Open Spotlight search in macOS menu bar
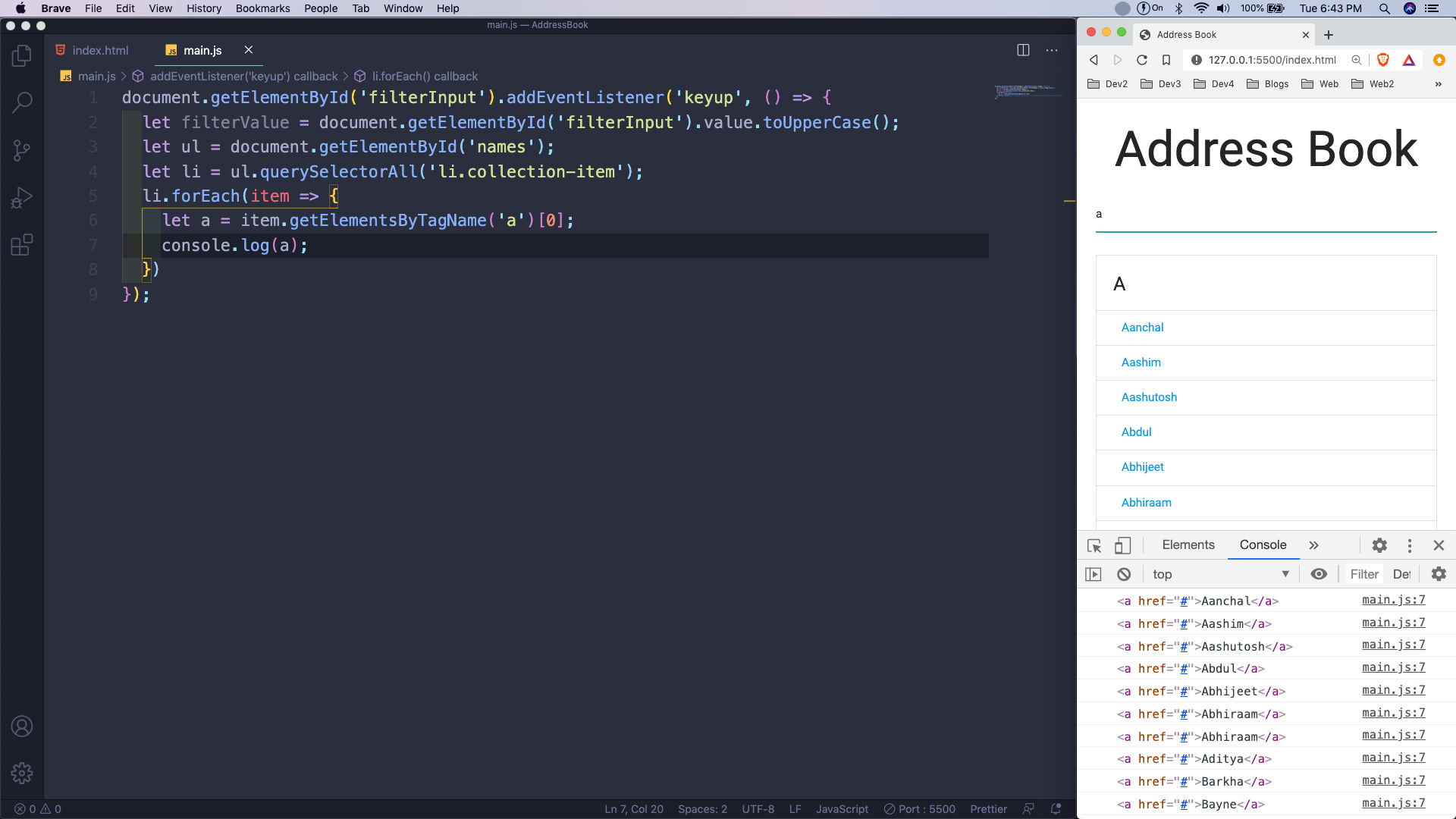The width and height of the screenshot is (1456, 819). point(1384,8)
